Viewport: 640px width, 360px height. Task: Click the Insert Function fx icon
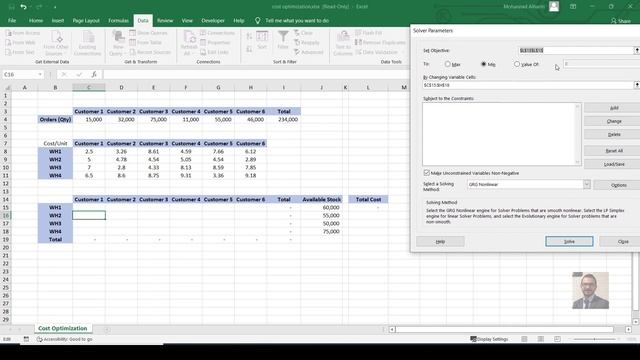coord(94,74)
